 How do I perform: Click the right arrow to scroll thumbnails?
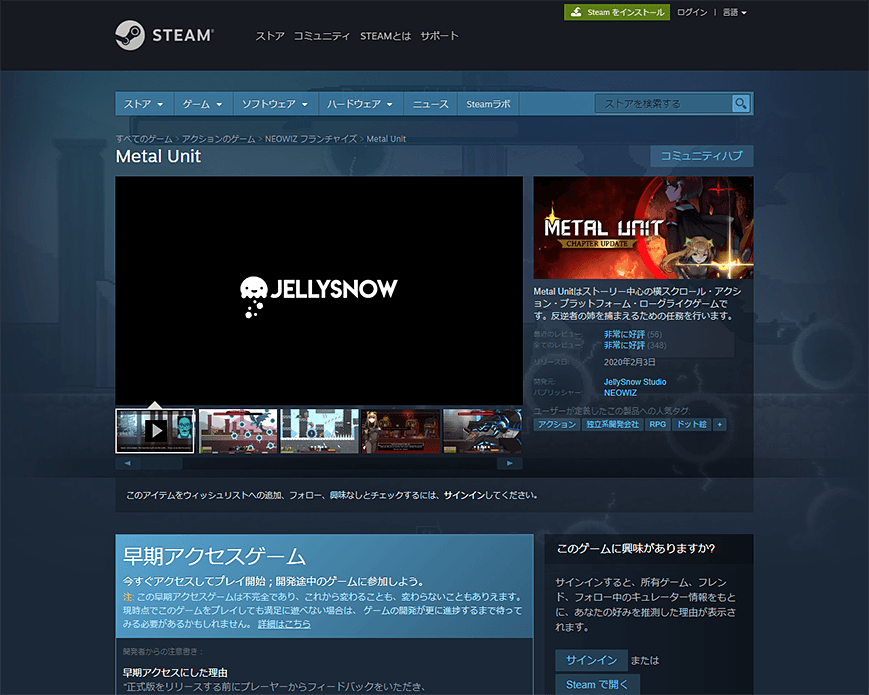pyautogui.click(x=510, y=462)
